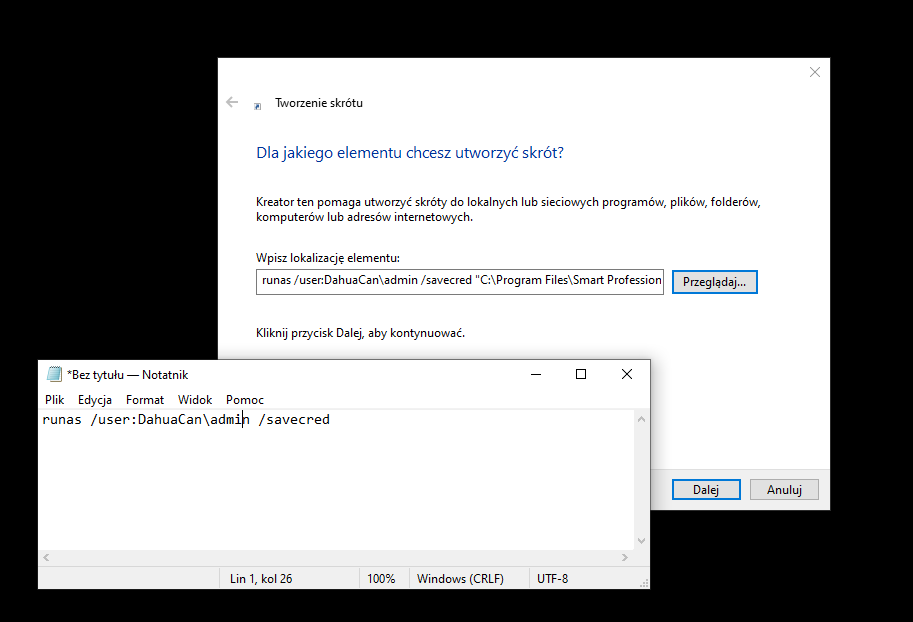913x622 pixels.
Task: Click the back arrow in the shortcut wizard
Action: pos(231,102)
